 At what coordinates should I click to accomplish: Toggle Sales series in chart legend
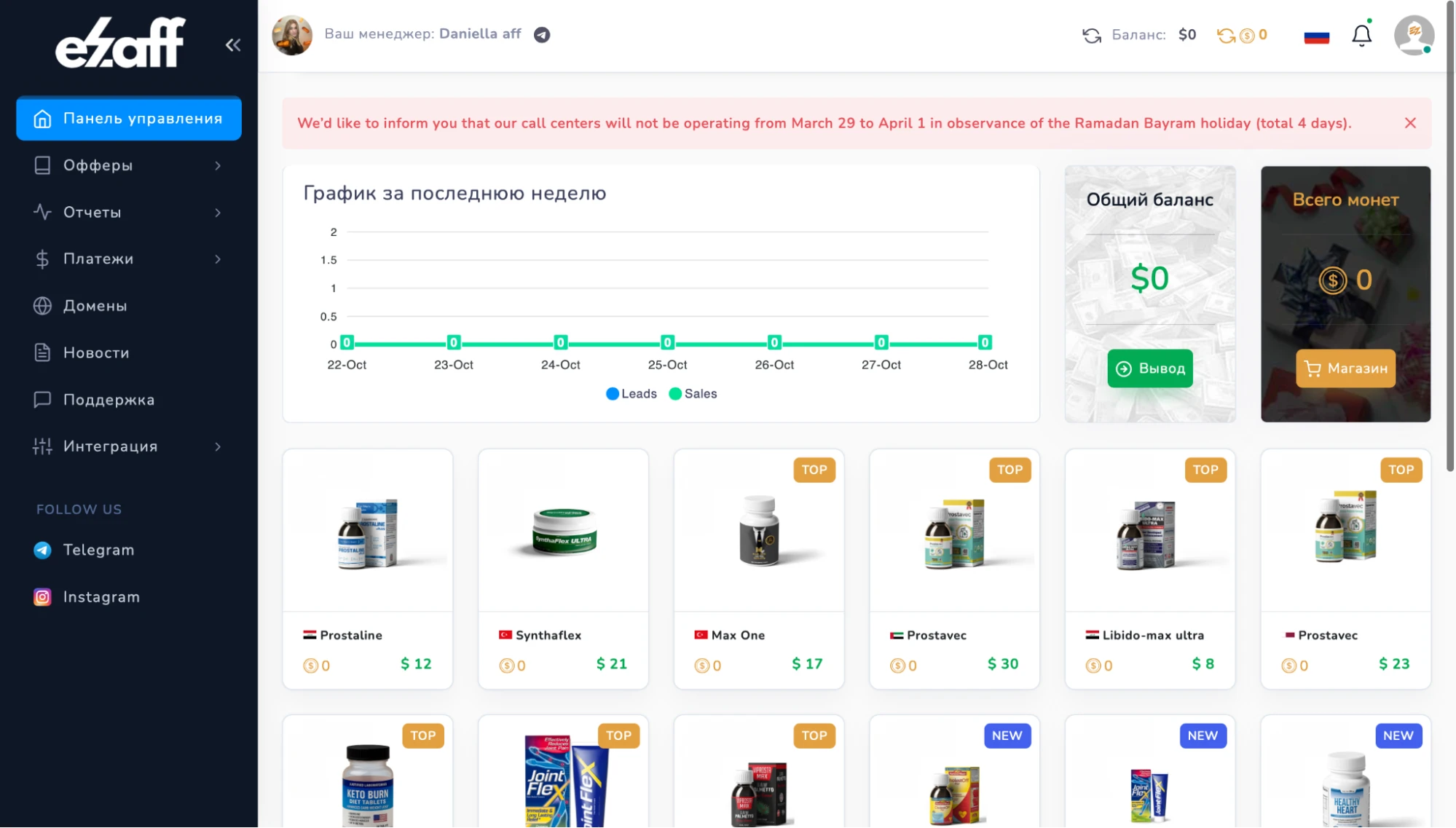693,394
